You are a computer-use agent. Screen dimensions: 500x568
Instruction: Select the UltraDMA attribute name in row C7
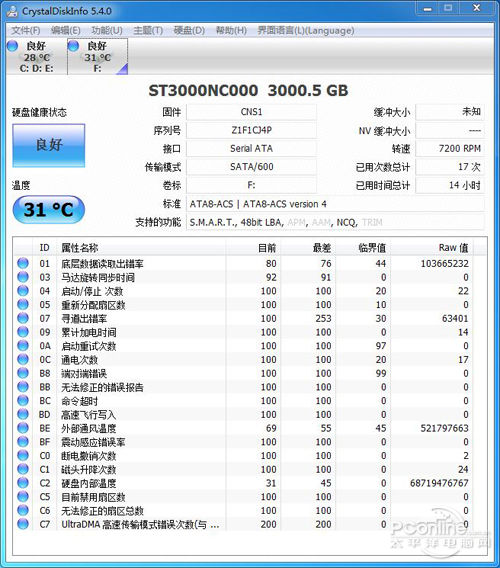click(140, 525)
